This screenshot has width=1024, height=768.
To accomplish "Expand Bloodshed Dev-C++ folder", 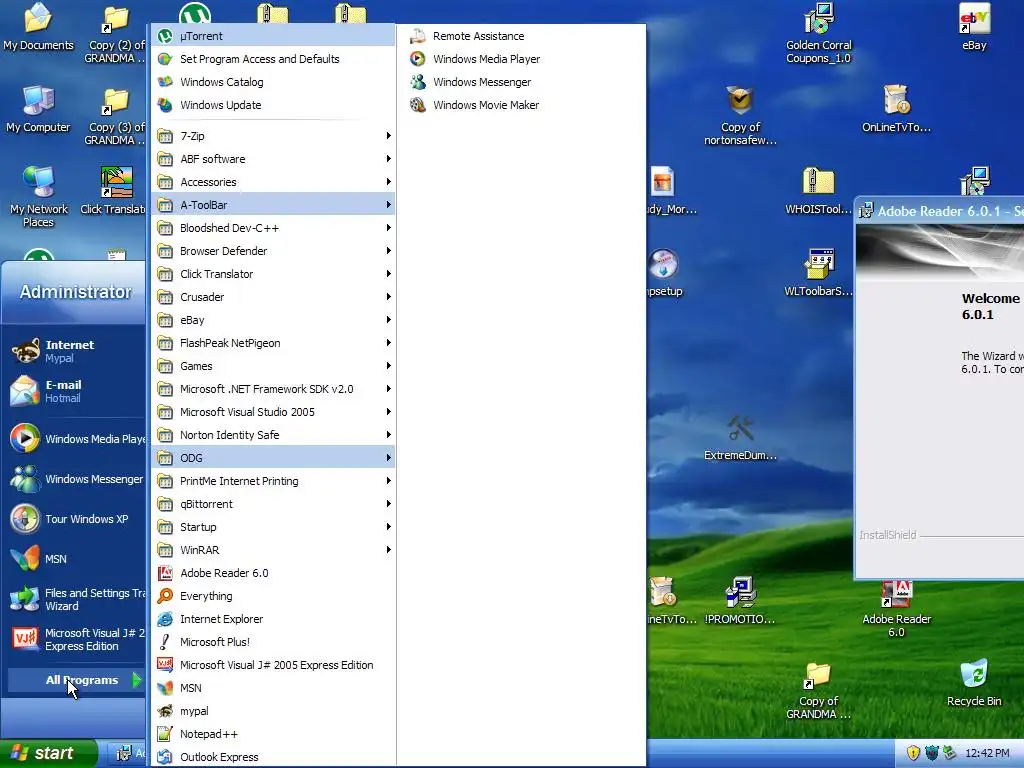I will pos(273,228).
